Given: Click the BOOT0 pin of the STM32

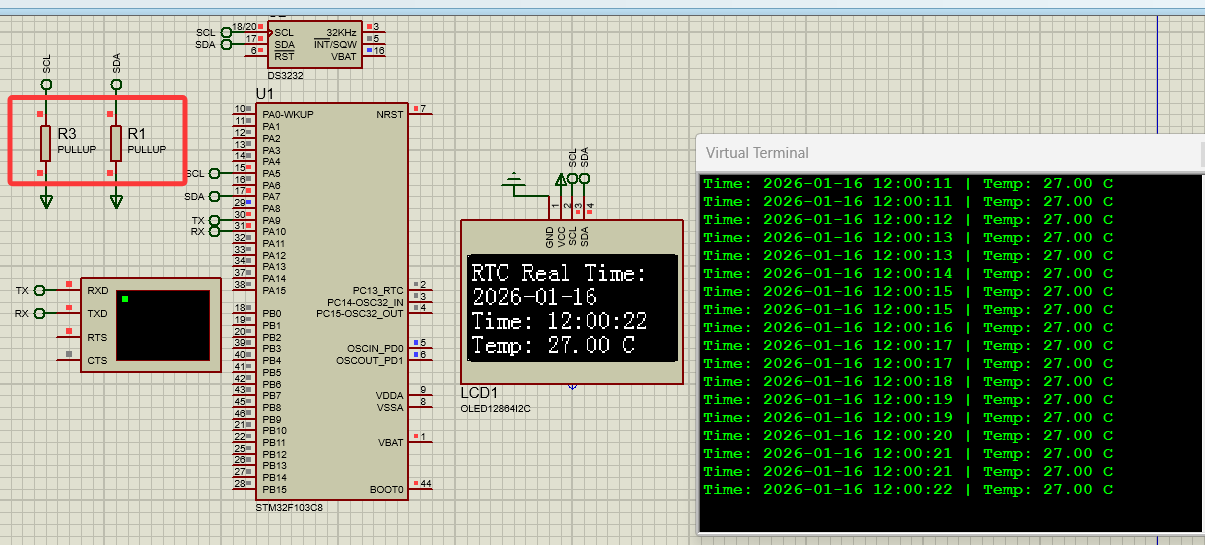Looking at the screenshot, I should (386, 489).
